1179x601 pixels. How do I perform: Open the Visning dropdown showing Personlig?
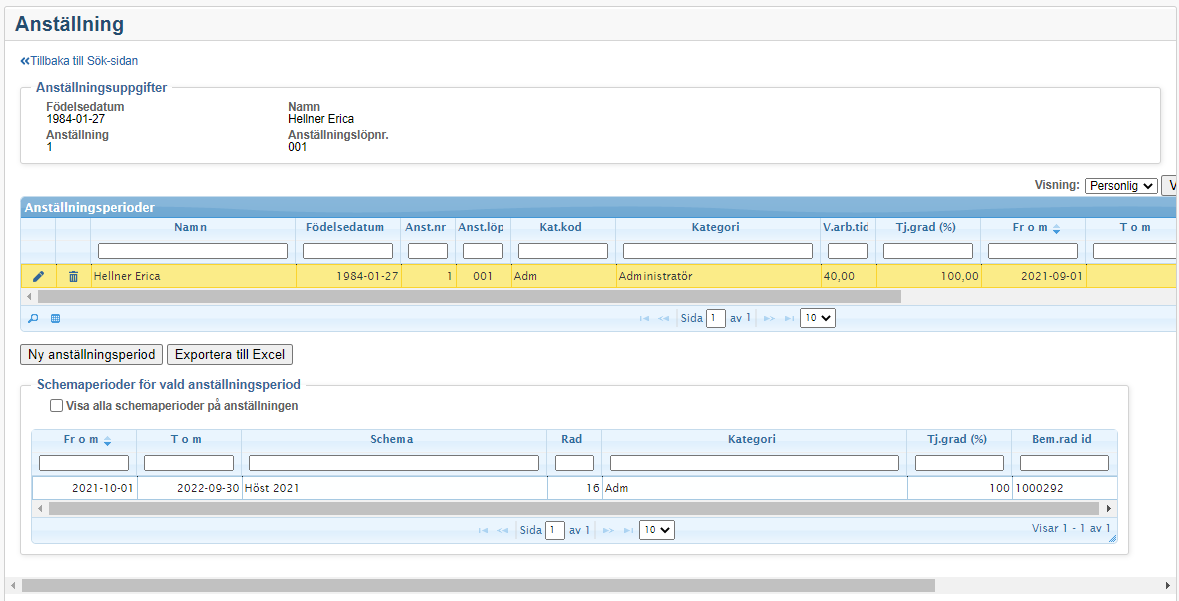tap(1120, 186)
